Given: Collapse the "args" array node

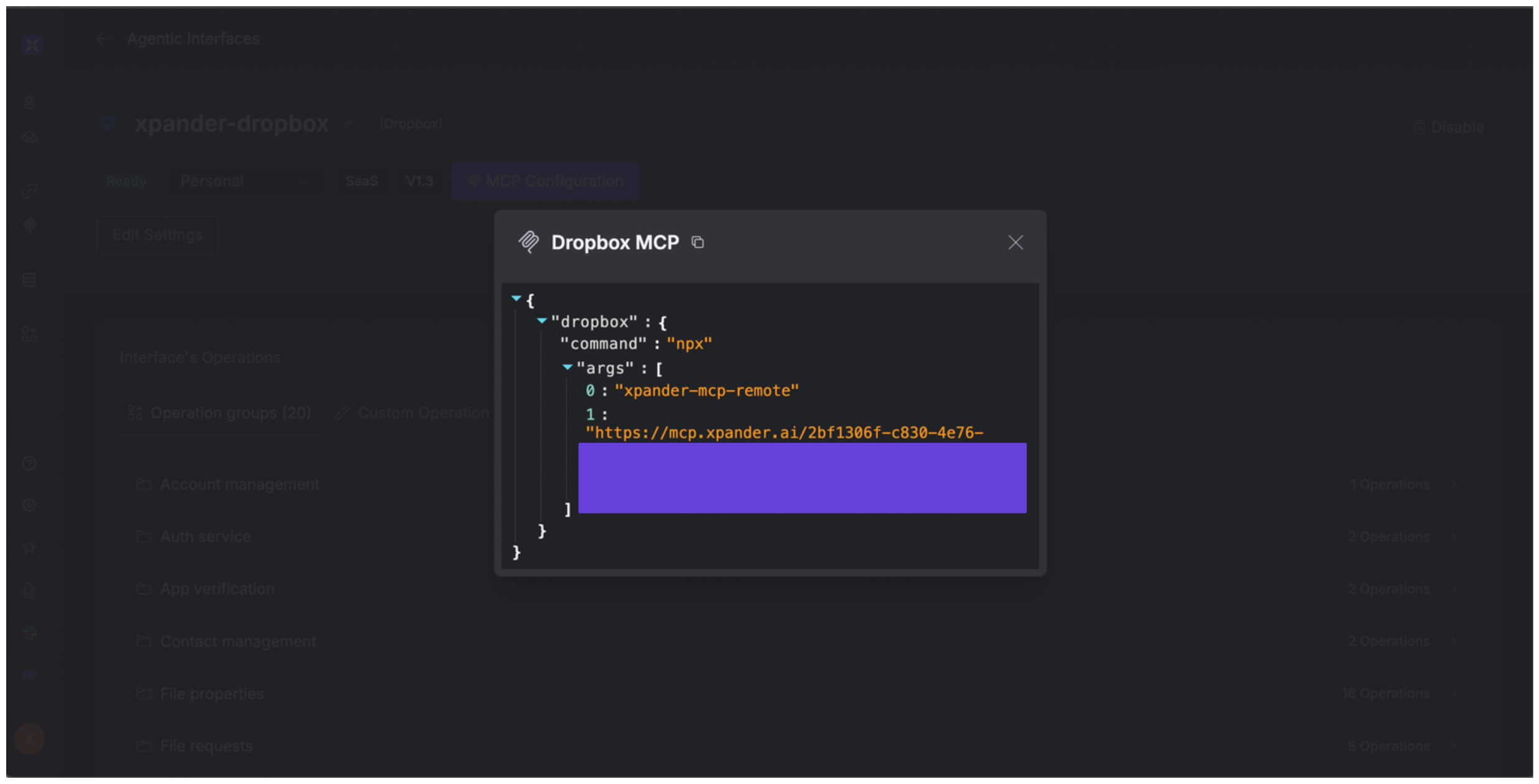Looking at the screenshot, I should [x=567, y=367].
